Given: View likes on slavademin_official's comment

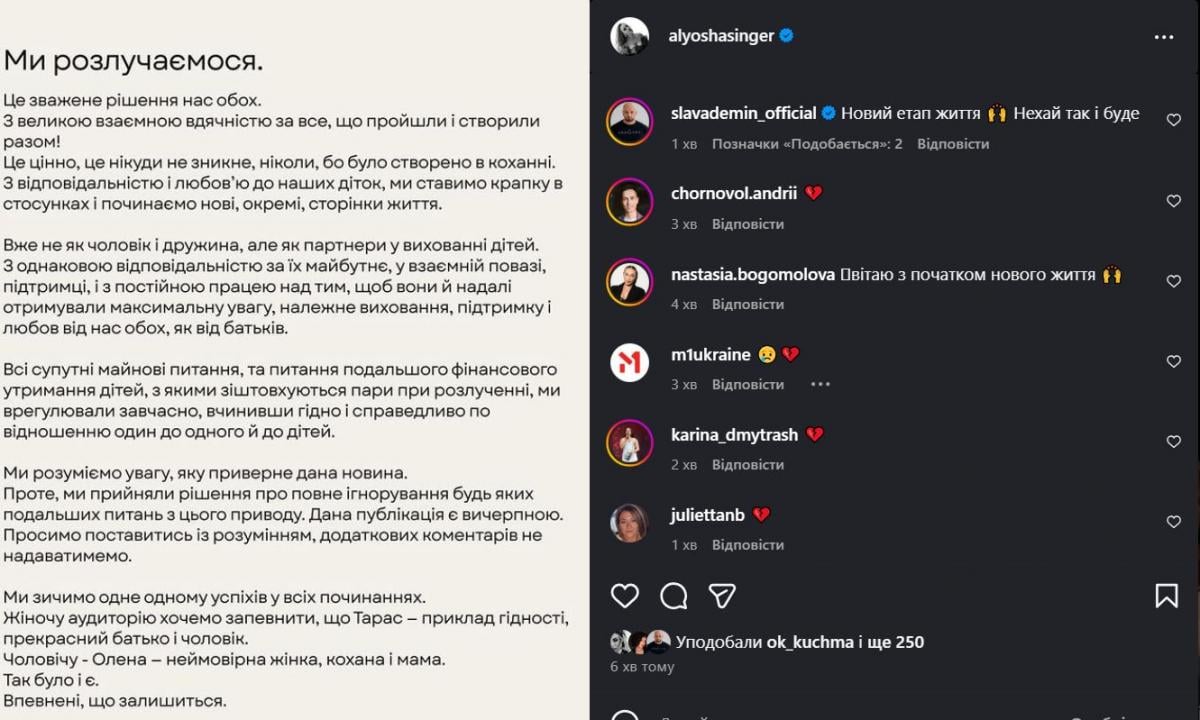Looking at the screenshot, I should tap(807, 144).
